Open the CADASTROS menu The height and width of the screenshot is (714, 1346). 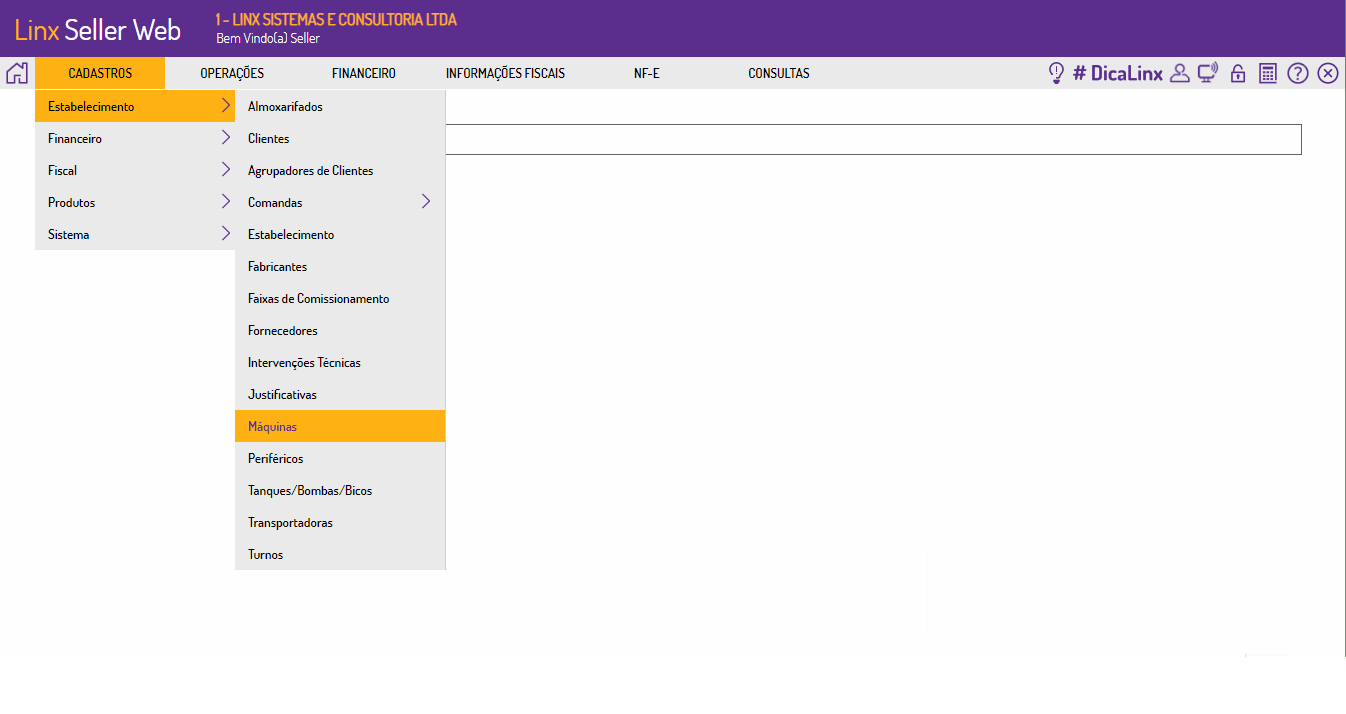pos(100,73)
